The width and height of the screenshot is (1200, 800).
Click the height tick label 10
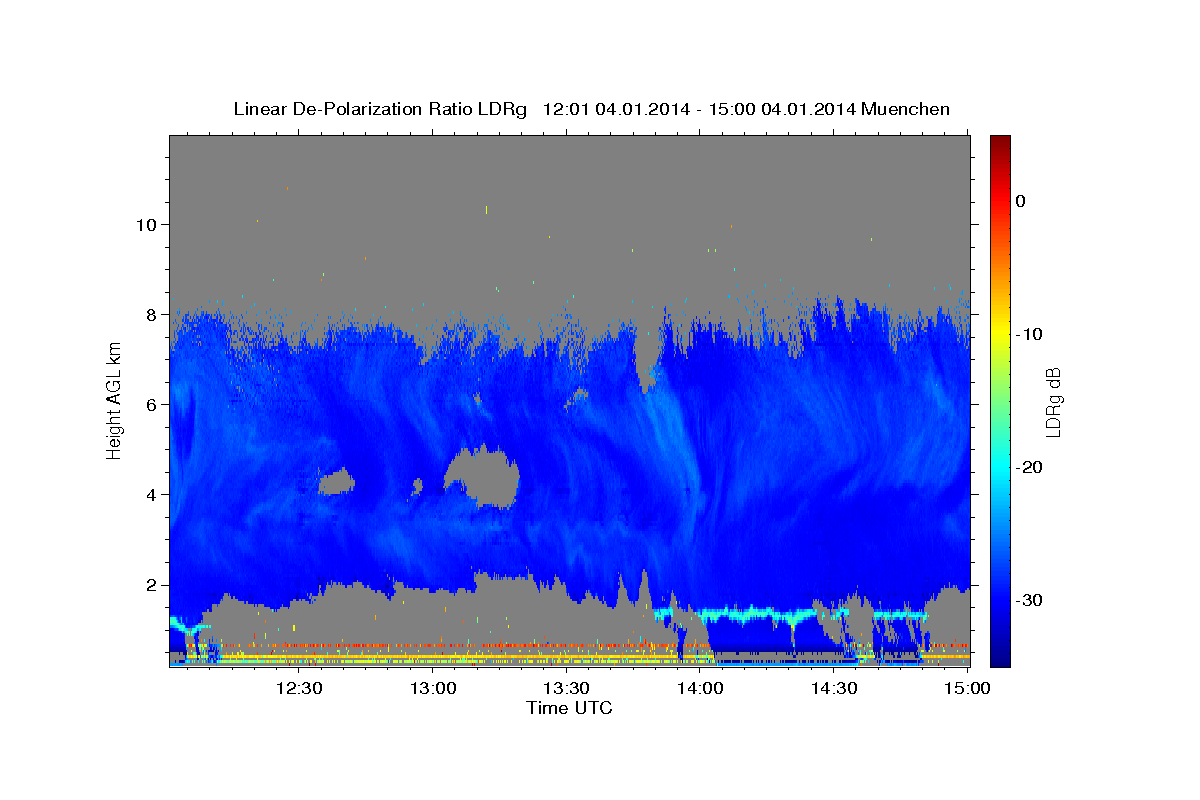[145, 224]
